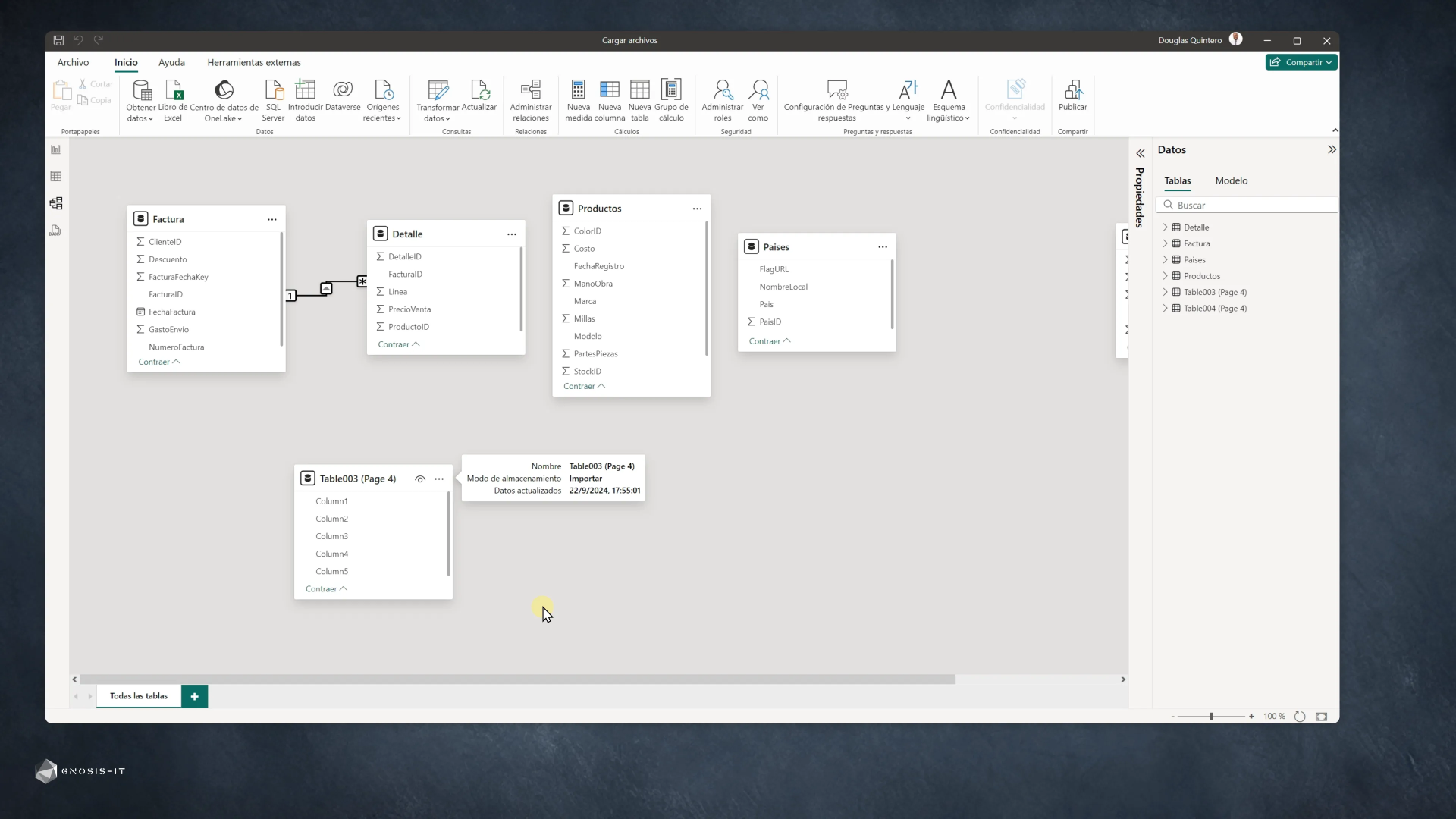Select Tablas tab in Datos pane
This screenshot has height=819, width=1456.
pyautogui.click(x=1177, y=180)
